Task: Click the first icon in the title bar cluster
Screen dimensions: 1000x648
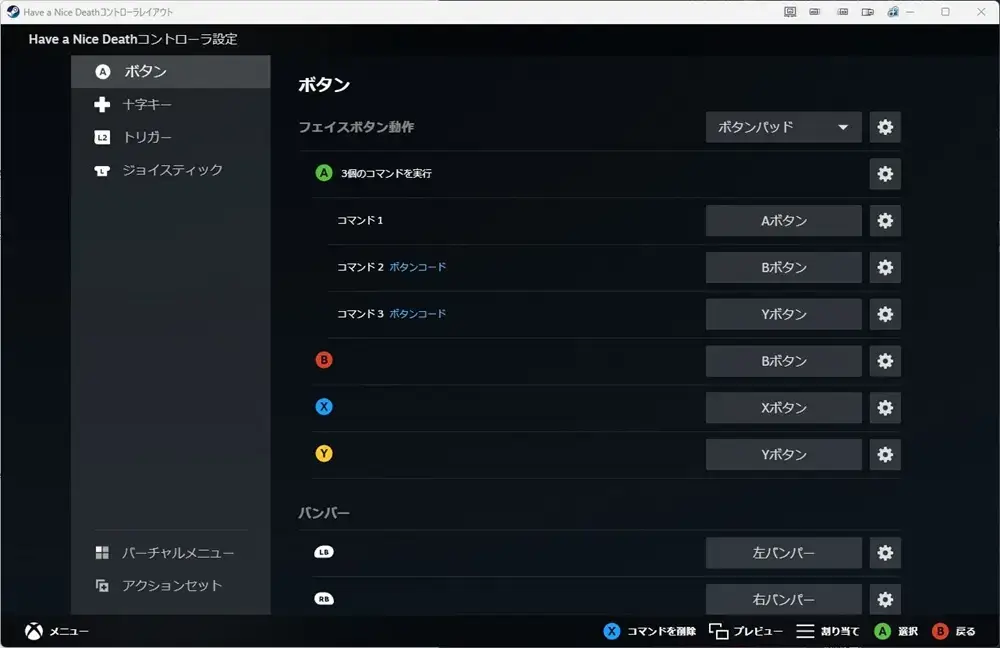Action: point(790,11)
